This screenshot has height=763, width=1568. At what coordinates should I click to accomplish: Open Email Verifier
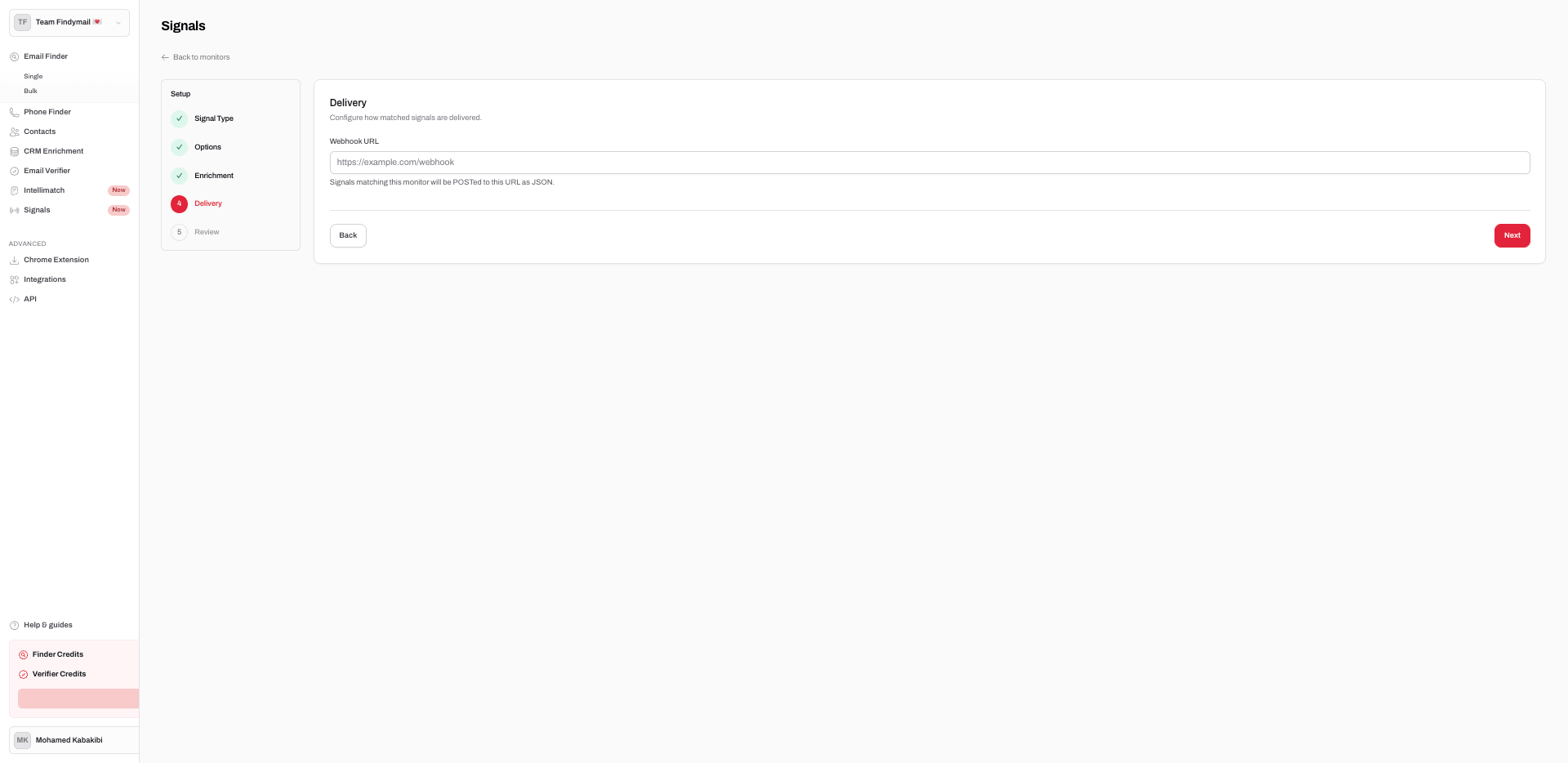click(x=47, y=171)
